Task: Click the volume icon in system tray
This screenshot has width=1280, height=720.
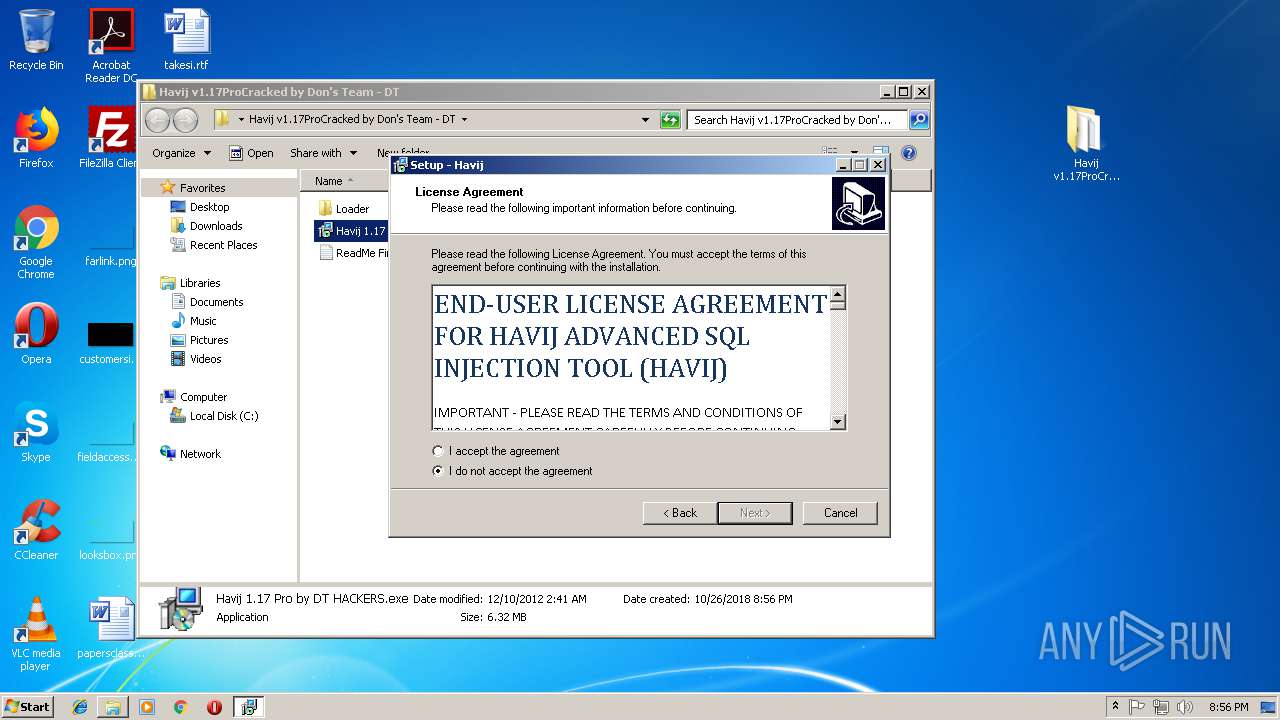Action: [x=1185, y=707]
